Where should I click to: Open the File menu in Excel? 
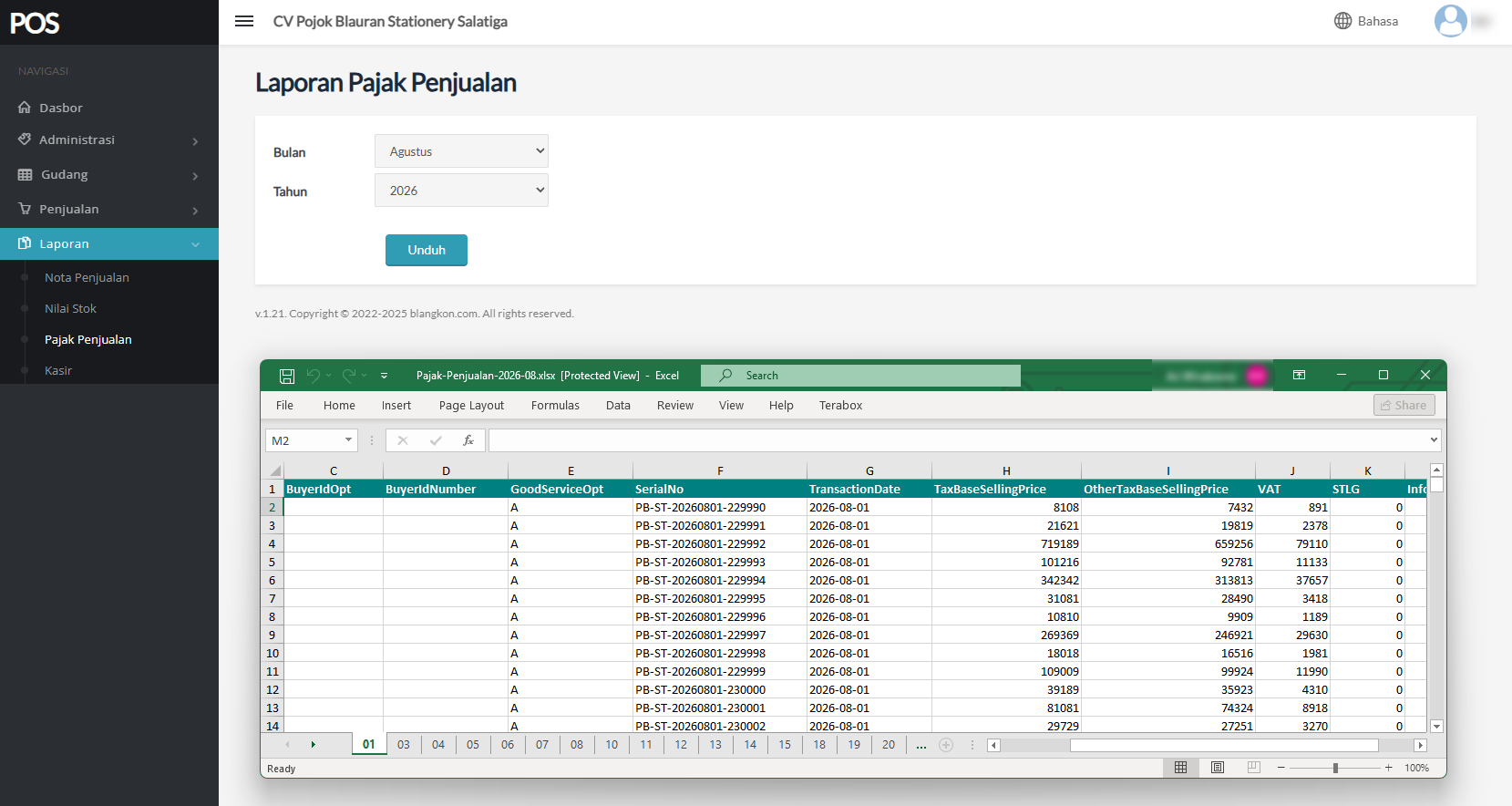284,406
